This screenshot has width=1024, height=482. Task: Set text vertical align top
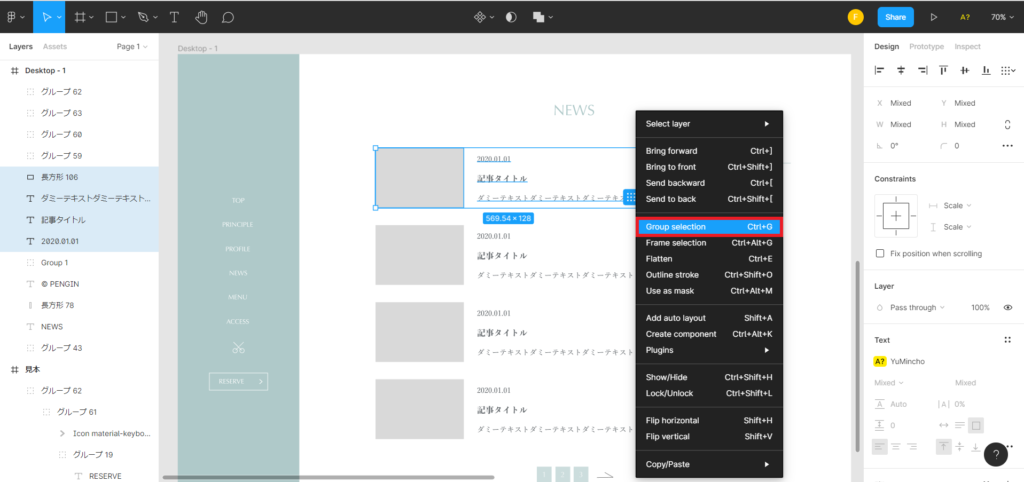click(x=944, y=447)
